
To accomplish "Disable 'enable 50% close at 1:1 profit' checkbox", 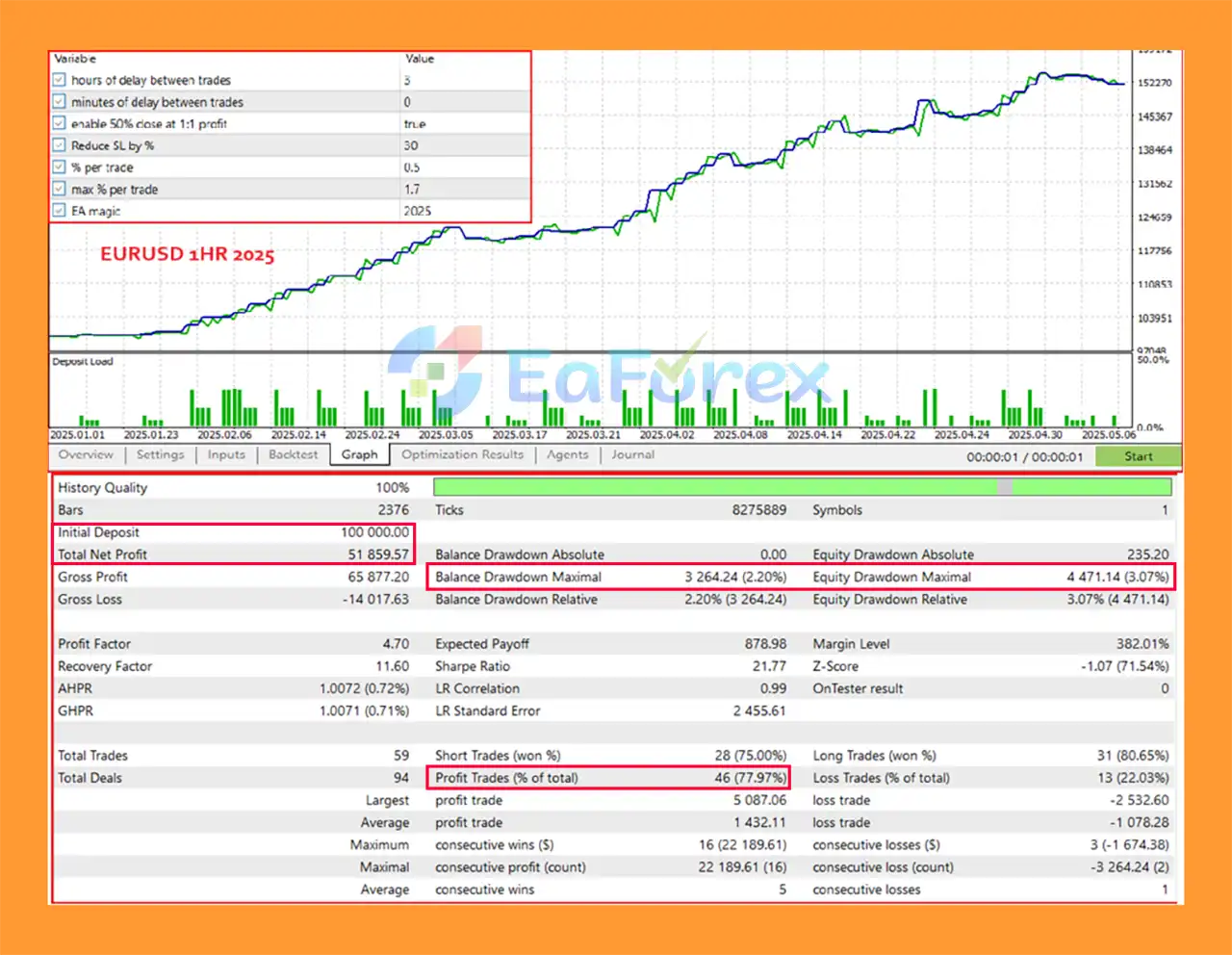I will pos(60,123).
